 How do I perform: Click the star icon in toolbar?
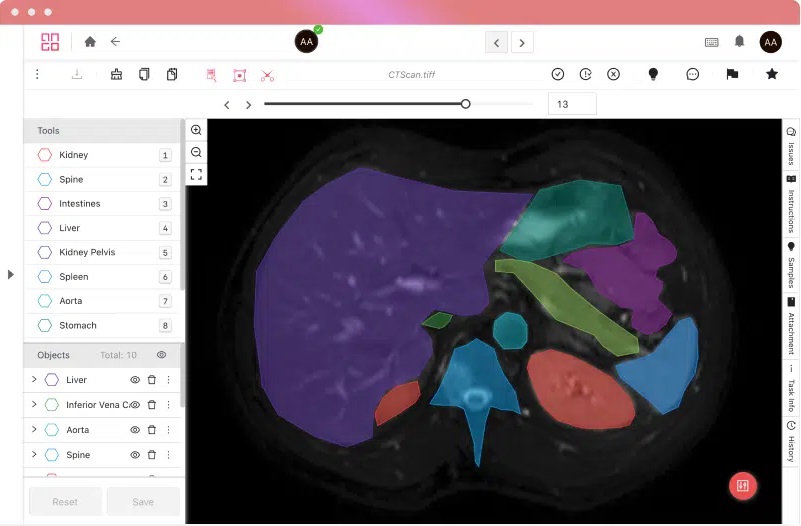[772, 74]
